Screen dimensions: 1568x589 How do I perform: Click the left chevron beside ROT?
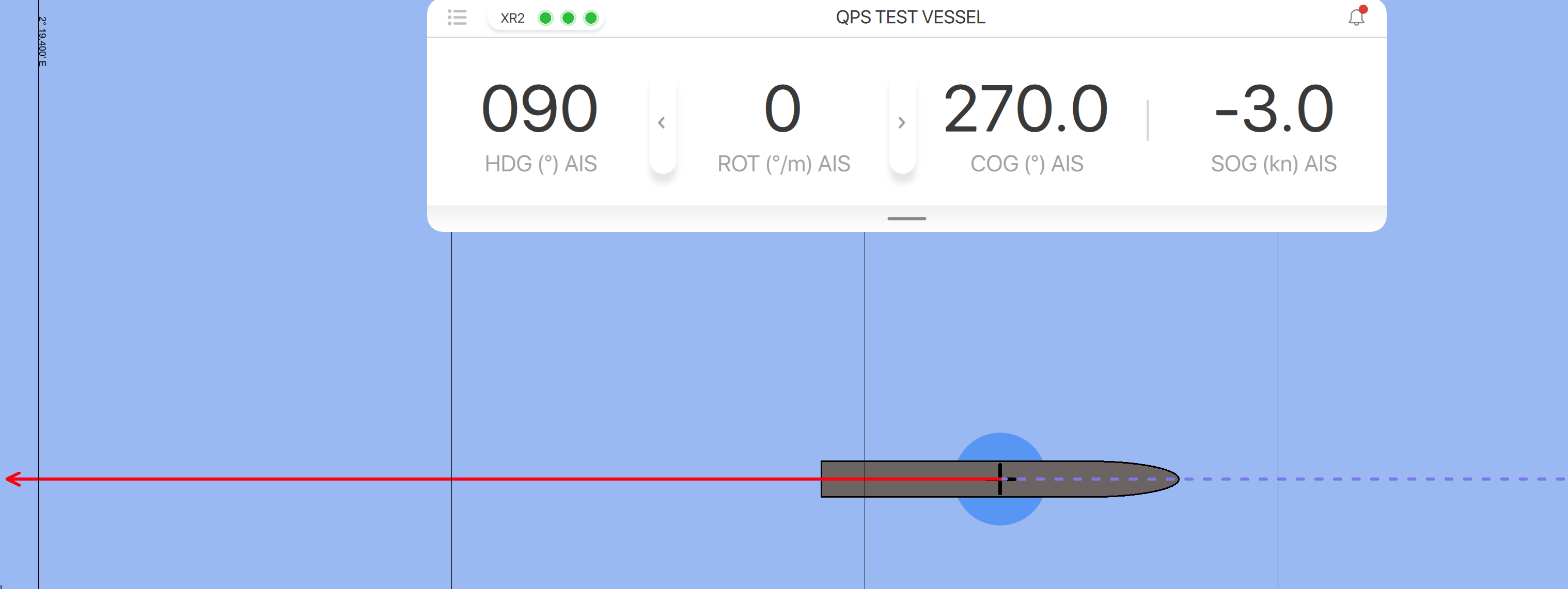[x=662, y=122]
